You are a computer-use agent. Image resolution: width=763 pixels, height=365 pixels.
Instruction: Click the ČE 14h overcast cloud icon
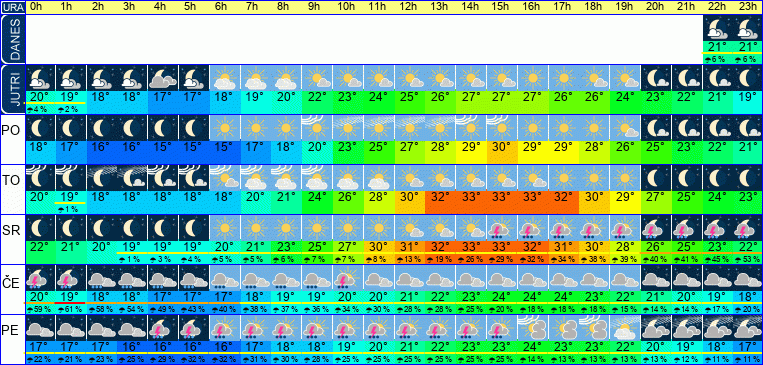(470, 277)
